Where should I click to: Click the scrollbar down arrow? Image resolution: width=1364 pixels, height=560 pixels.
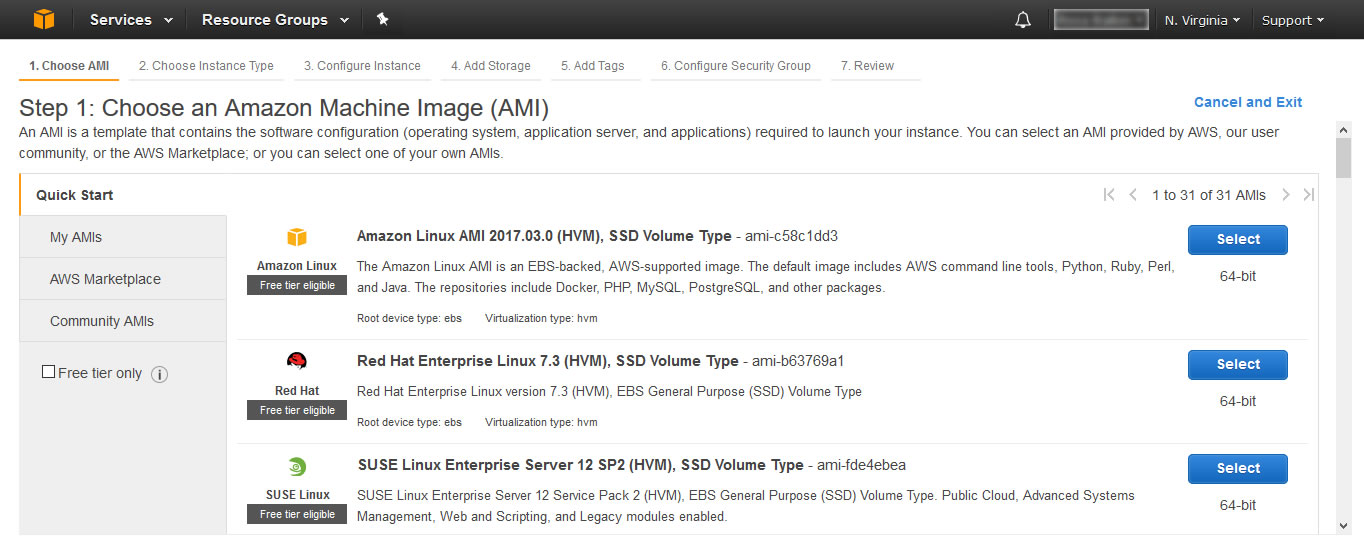[1343, 526]
